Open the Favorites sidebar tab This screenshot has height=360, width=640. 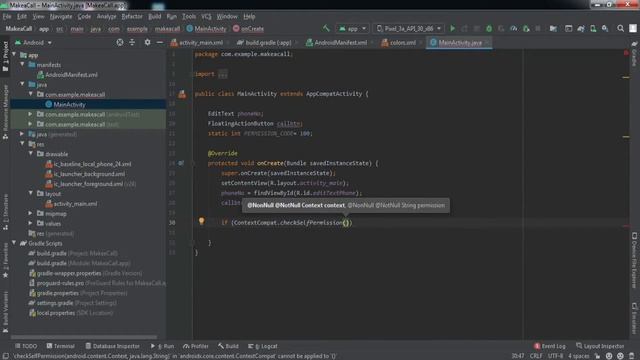pos(5,261)
